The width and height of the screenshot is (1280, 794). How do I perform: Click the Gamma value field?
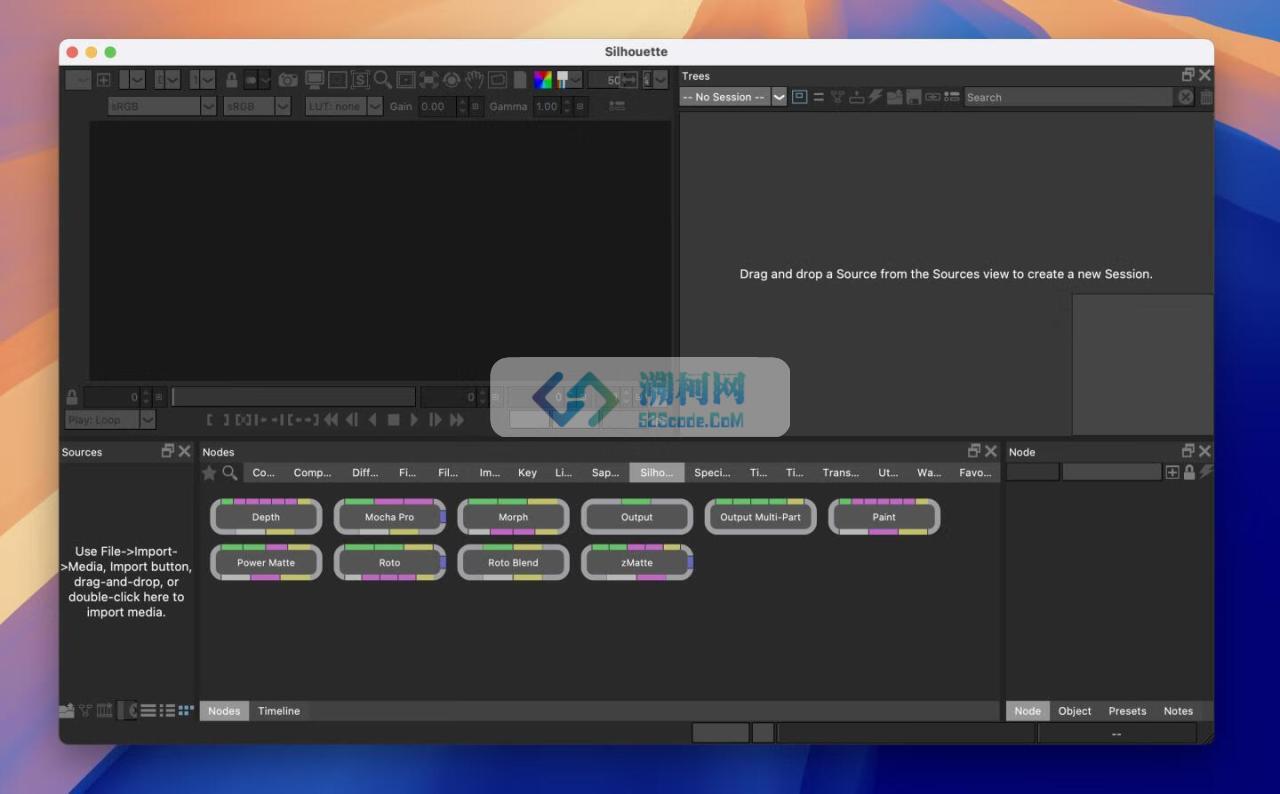click(x=546, y=106)
